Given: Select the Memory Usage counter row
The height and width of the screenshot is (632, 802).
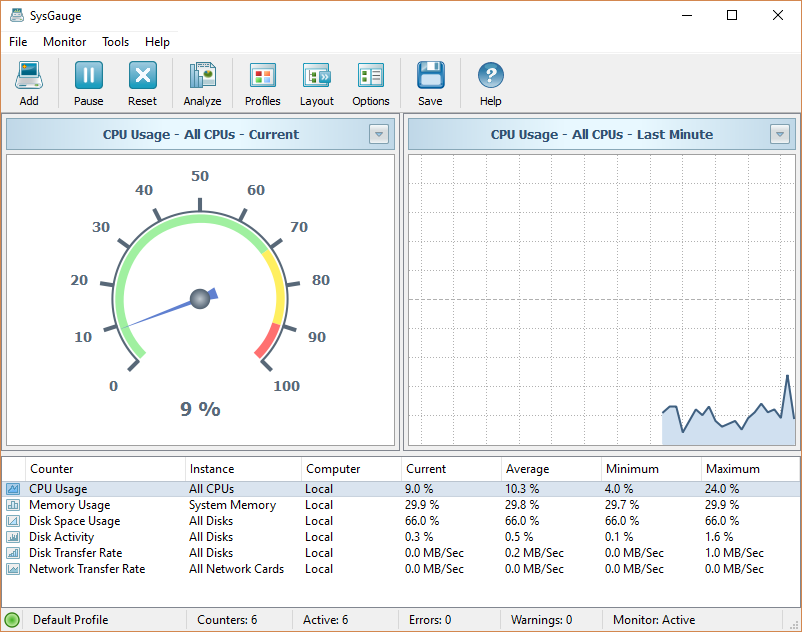Looking at the screenshot, I should [x=70, y=505].
